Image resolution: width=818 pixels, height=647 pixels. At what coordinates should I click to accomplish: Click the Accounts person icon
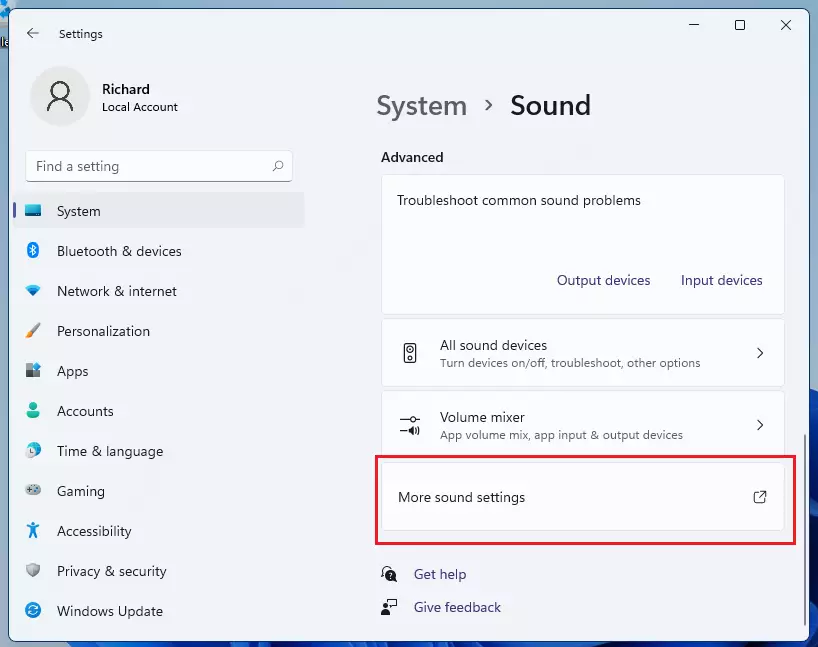click(33, 410)
